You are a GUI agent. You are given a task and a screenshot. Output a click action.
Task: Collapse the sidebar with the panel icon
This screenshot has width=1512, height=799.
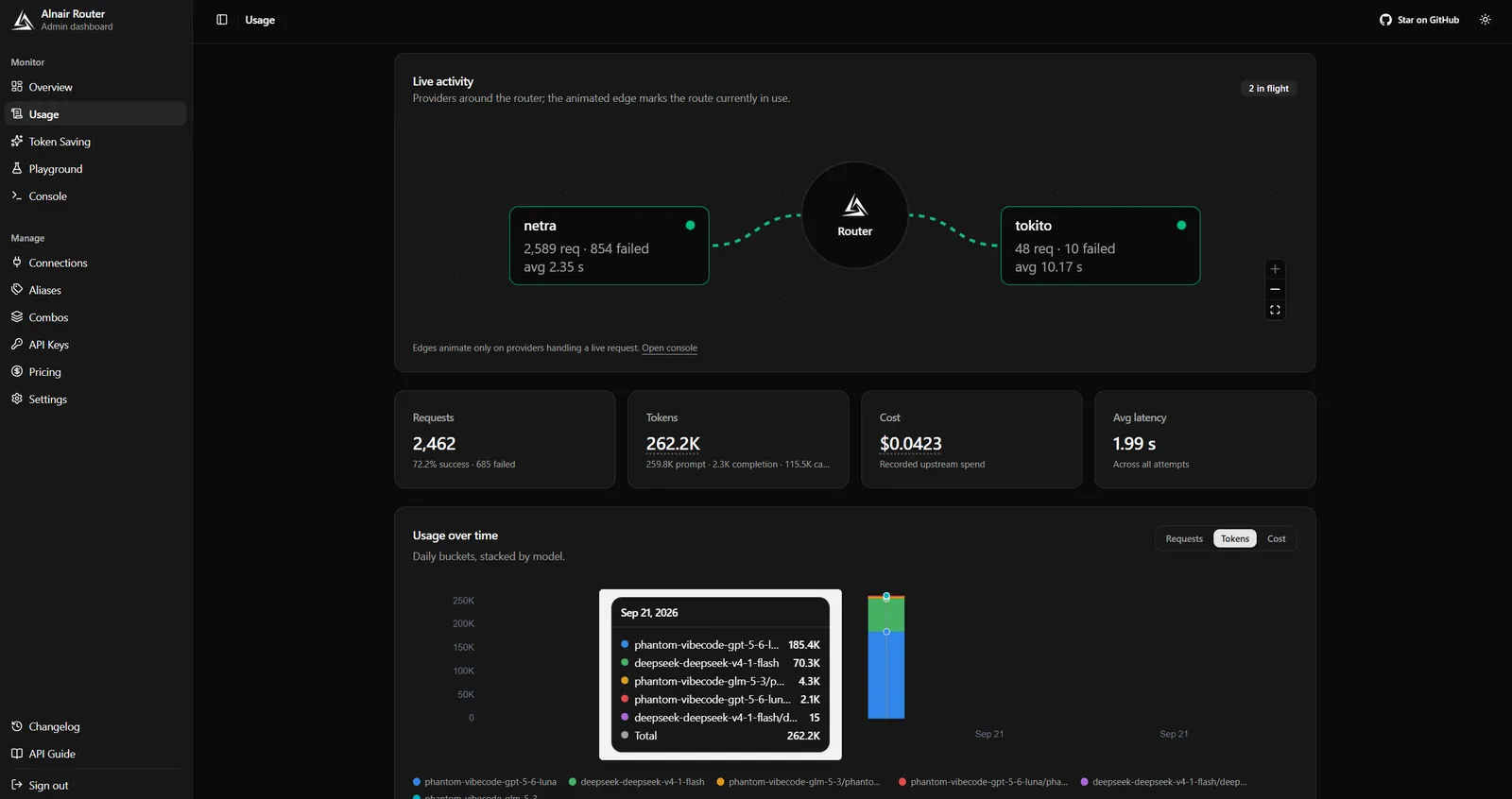[222, 20]
